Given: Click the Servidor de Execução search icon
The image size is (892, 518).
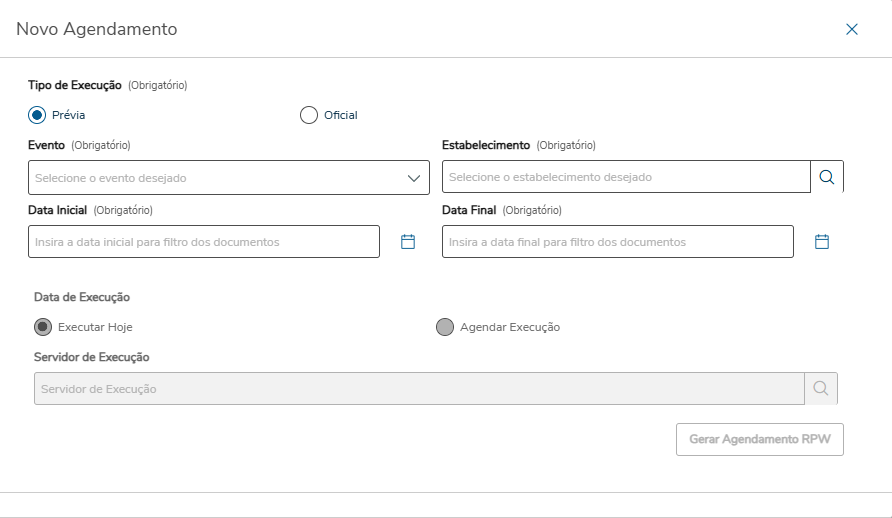Looking at the screenshot, I should tap(820, 389).
